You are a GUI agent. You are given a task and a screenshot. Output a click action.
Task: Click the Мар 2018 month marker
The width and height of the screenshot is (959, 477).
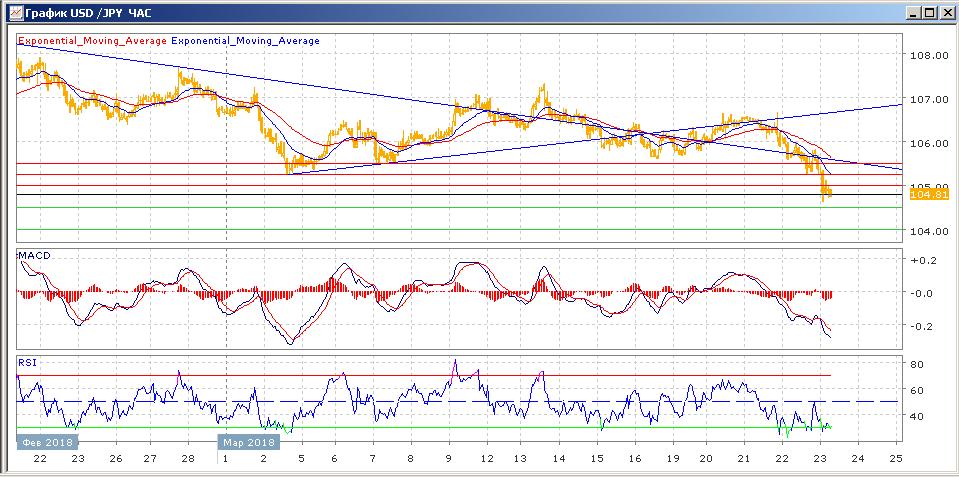click(x=246, y=441)
